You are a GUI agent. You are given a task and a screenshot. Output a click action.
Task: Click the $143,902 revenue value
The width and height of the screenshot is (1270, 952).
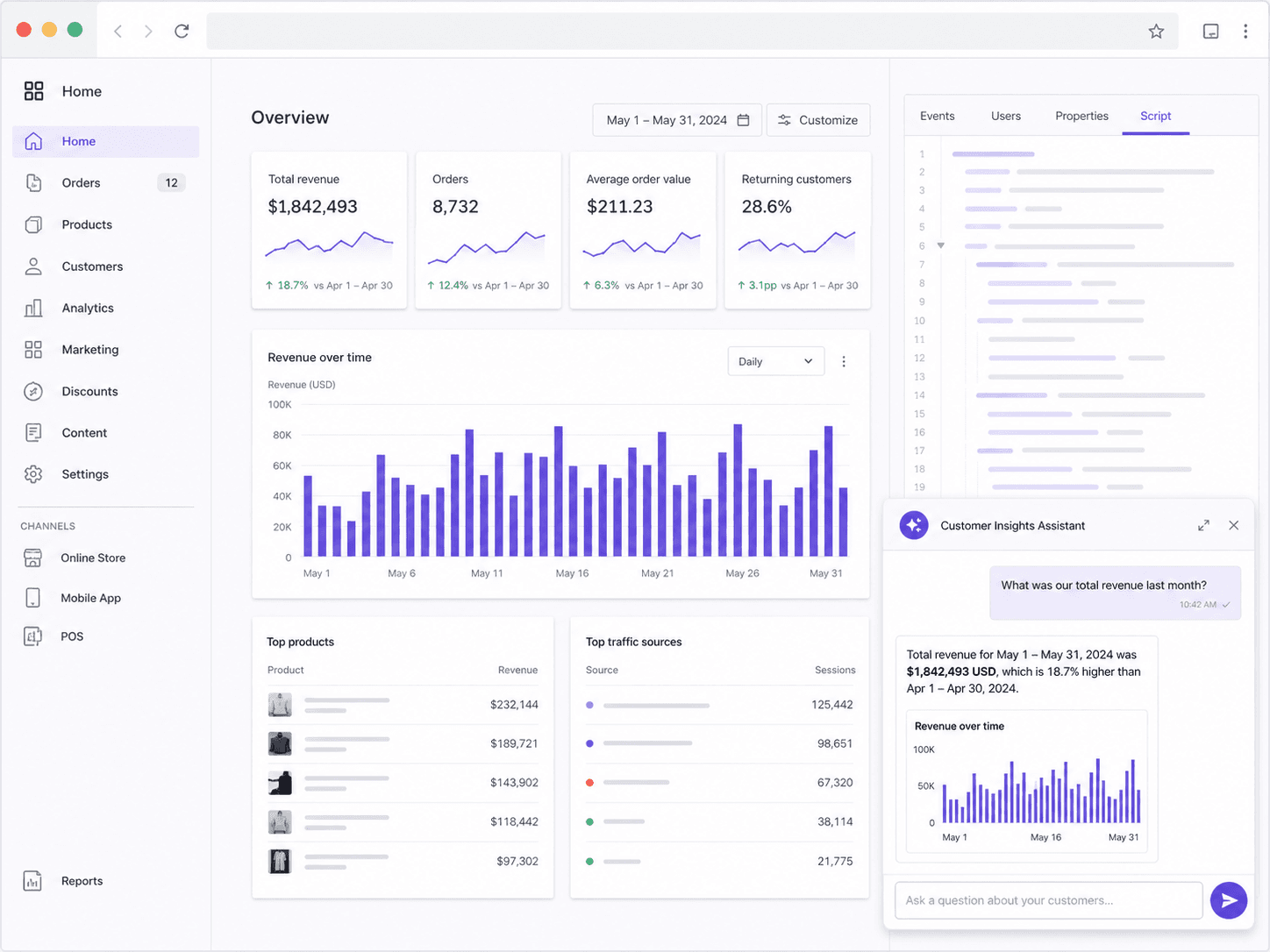coord(514,783)
